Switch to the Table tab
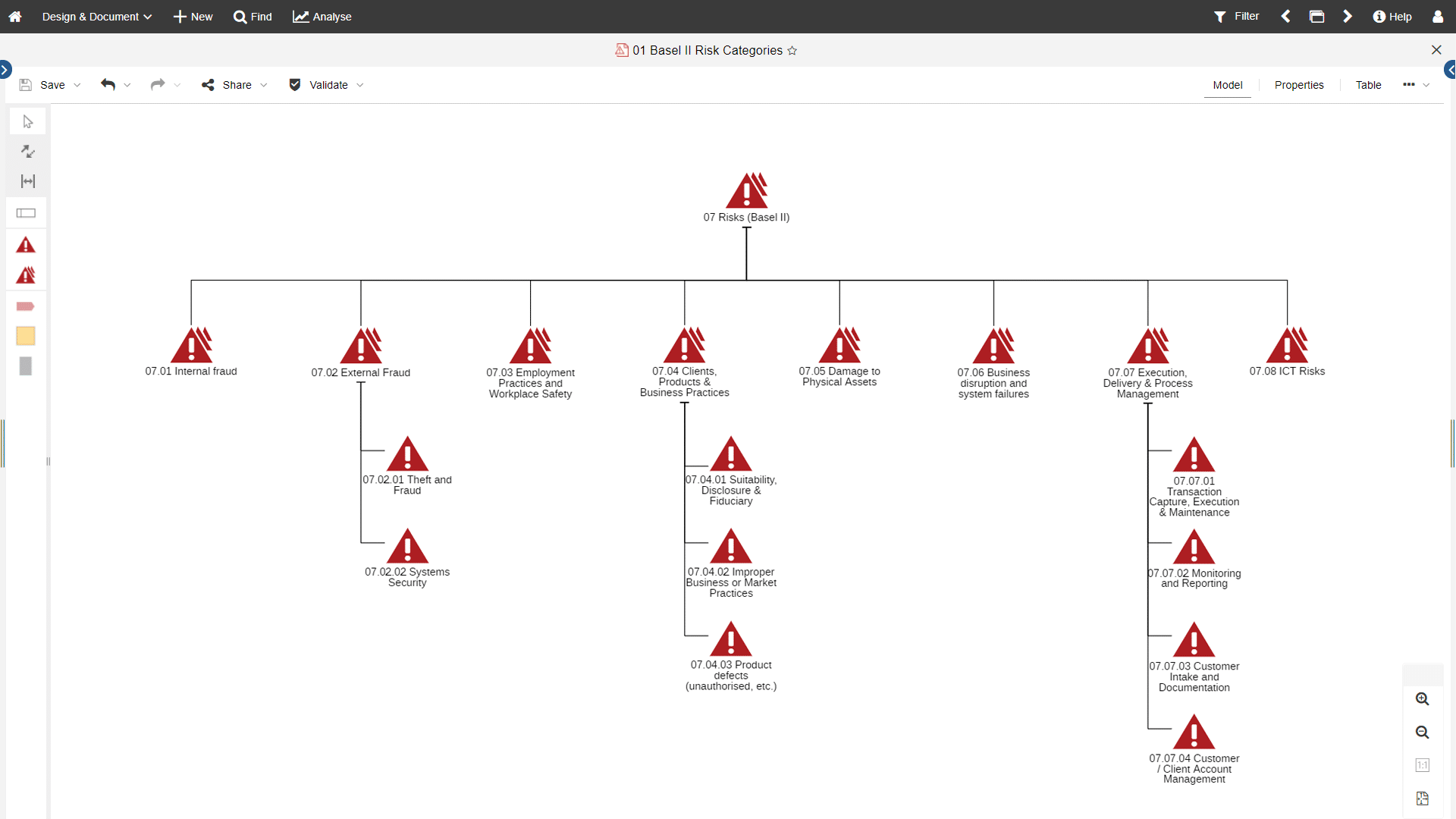This screenshot has width=1456, height=819. click(1368, 85)
